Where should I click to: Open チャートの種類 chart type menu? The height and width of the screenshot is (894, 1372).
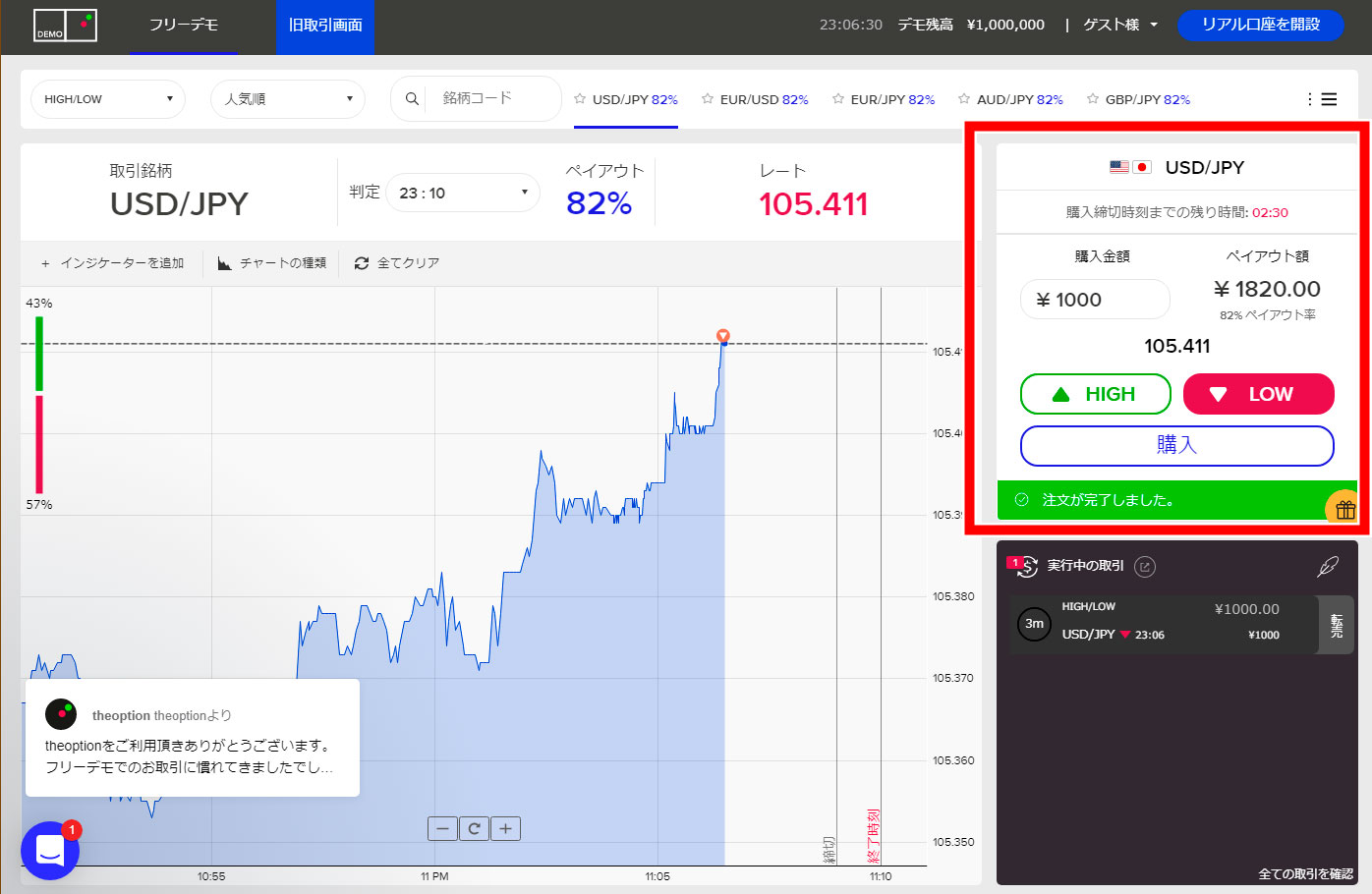272,263
